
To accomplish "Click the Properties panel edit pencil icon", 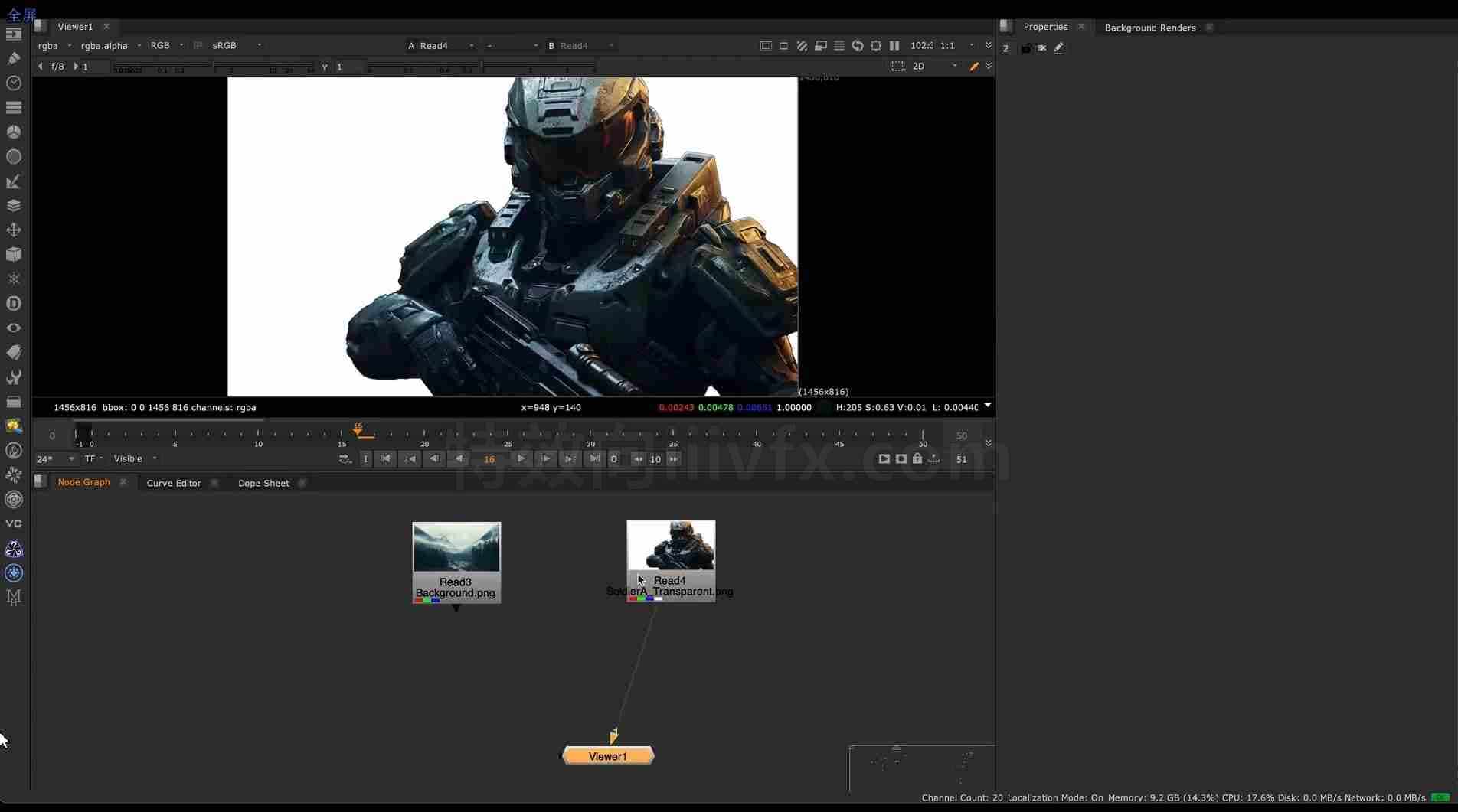I will 1059,47.
